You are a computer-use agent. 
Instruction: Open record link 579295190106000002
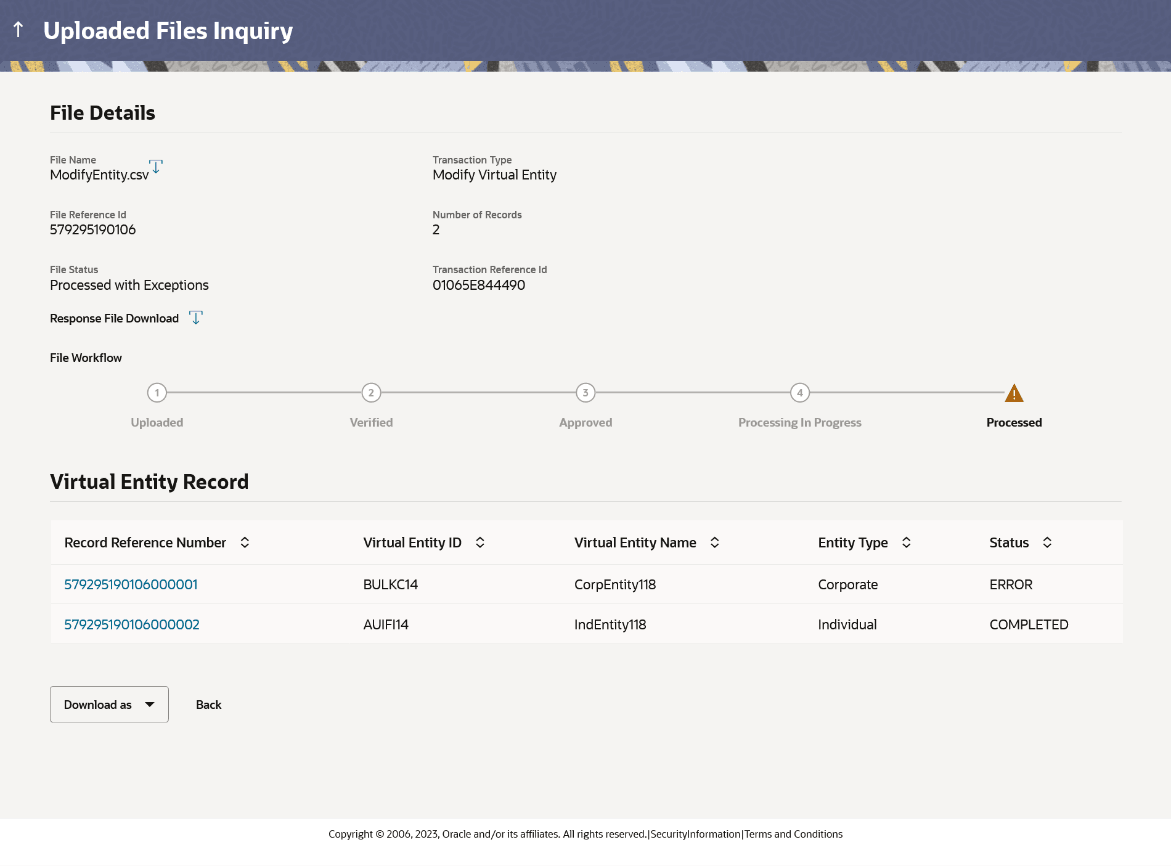coord(131,624)
